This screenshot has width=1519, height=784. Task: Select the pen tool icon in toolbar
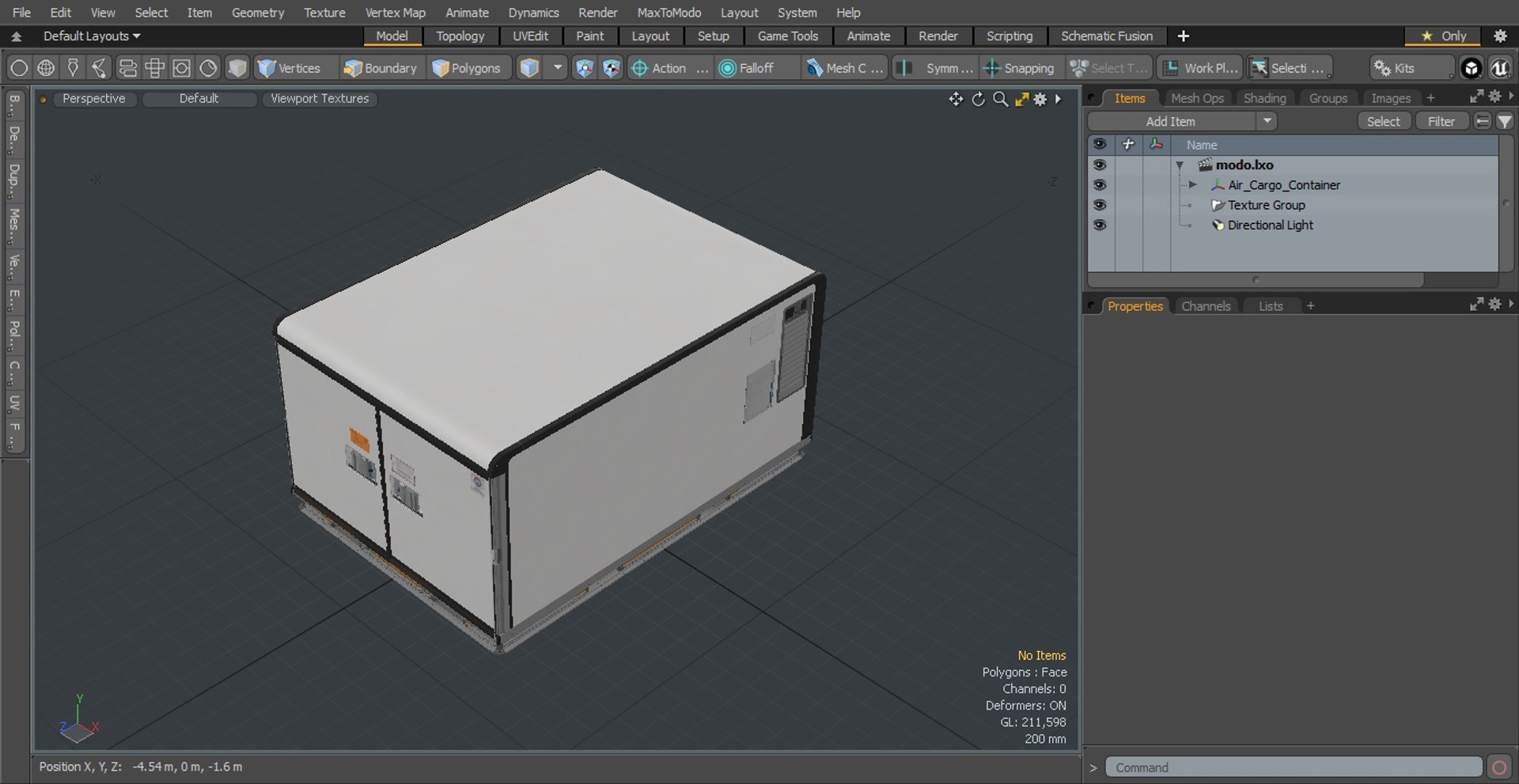pyautogui.click(x=73, y=68)
